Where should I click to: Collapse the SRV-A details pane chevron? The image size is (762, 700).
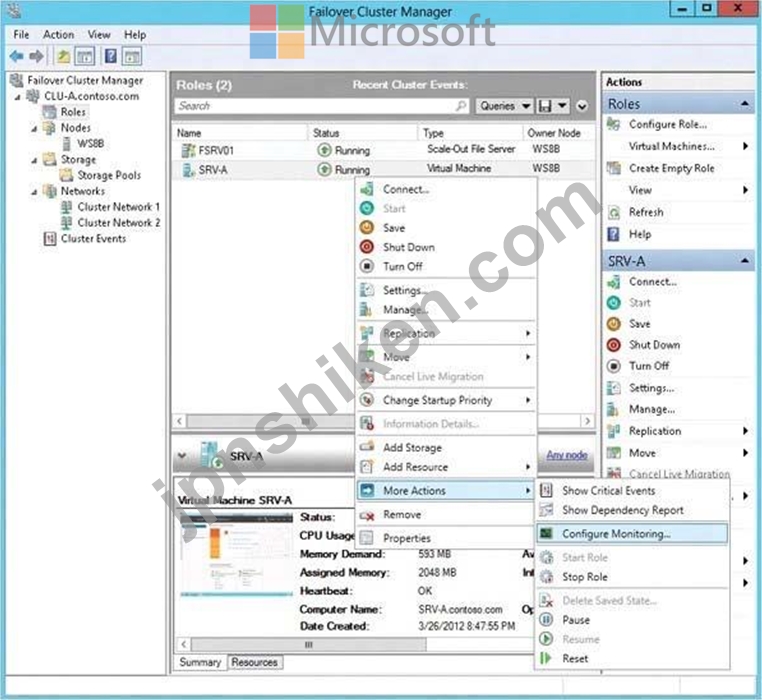182,455
